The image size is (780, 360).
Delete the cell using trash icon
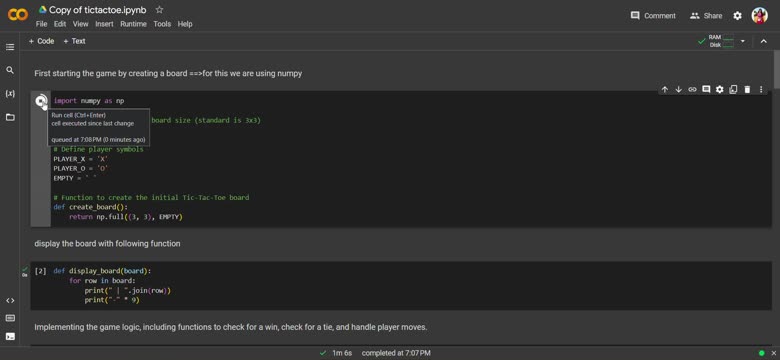pos(747,90)
